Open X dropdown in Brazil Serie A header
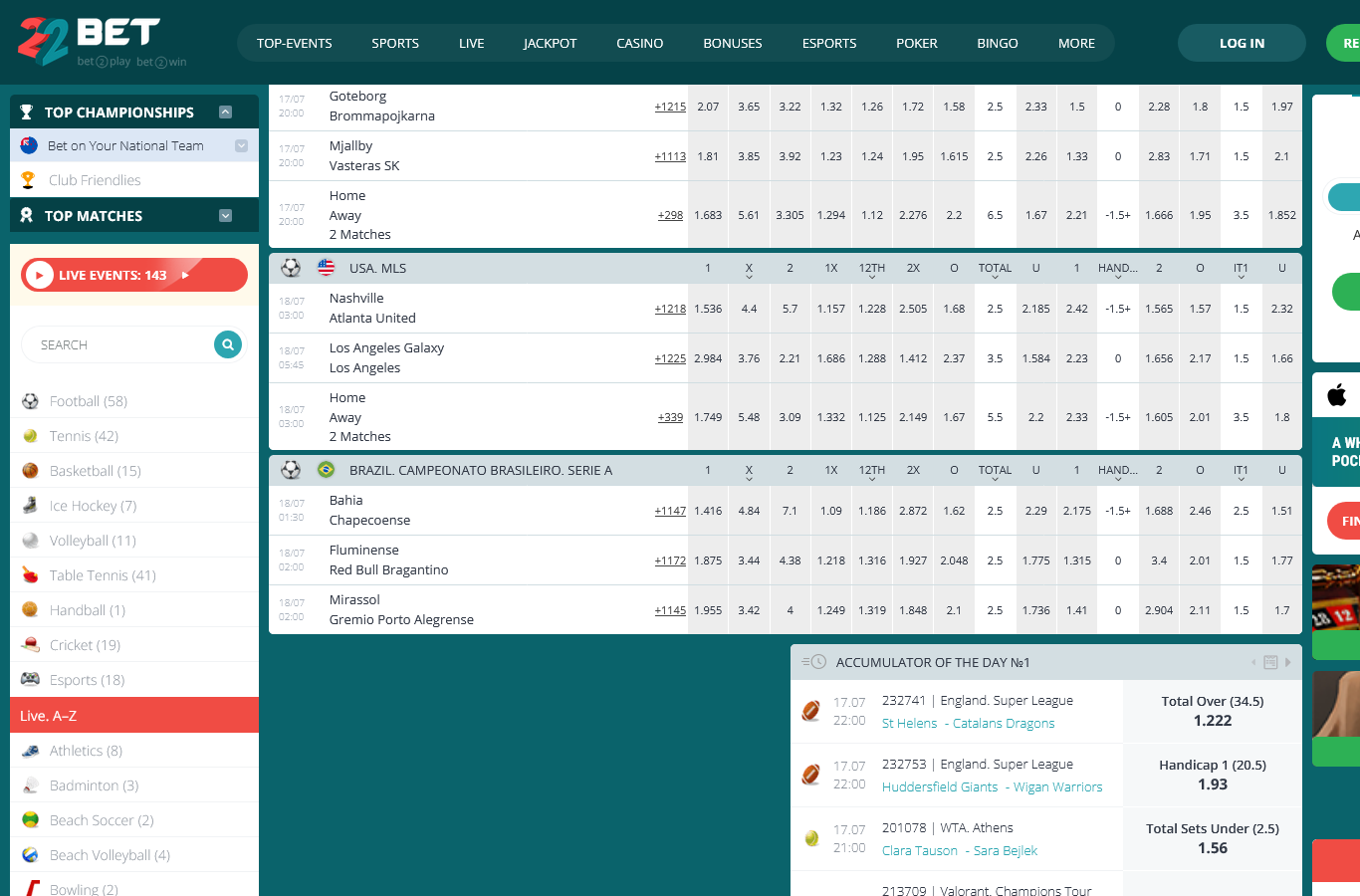1360x896 pixels. pos(749,471)
